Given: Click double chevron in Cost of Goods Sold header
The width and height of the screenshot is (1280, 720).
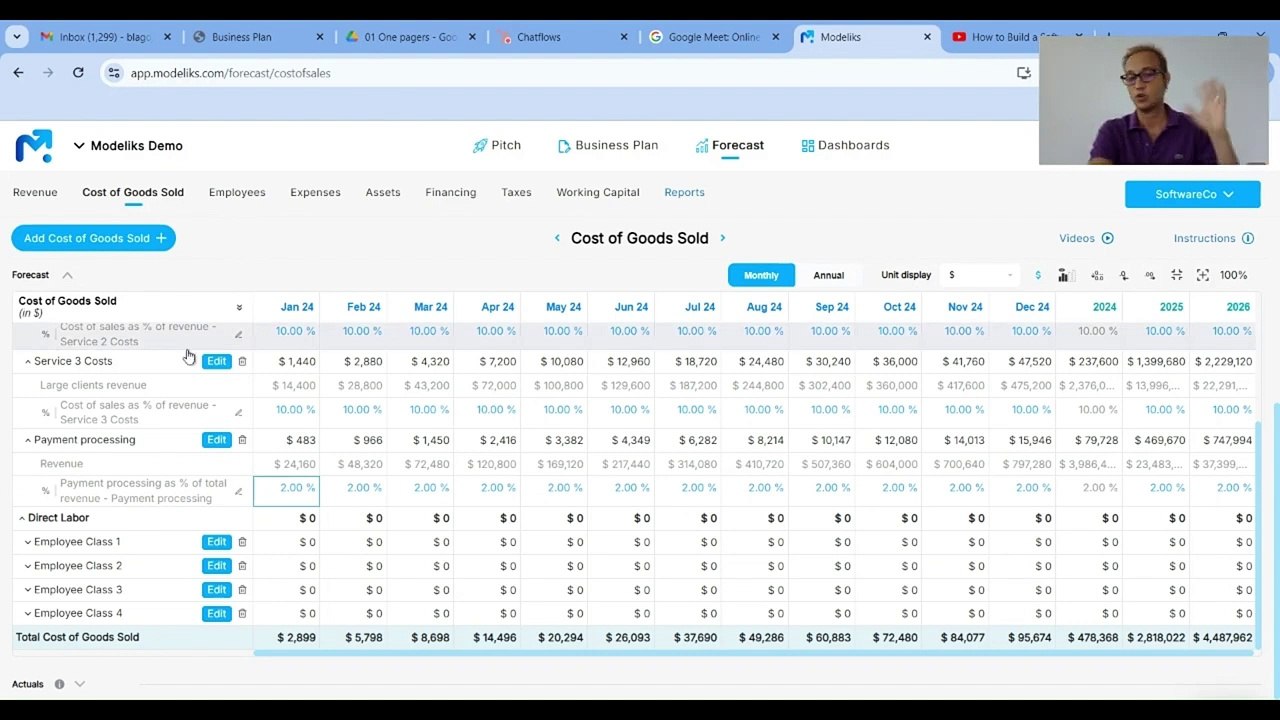Looking at the screenshot, I should 239,307.
